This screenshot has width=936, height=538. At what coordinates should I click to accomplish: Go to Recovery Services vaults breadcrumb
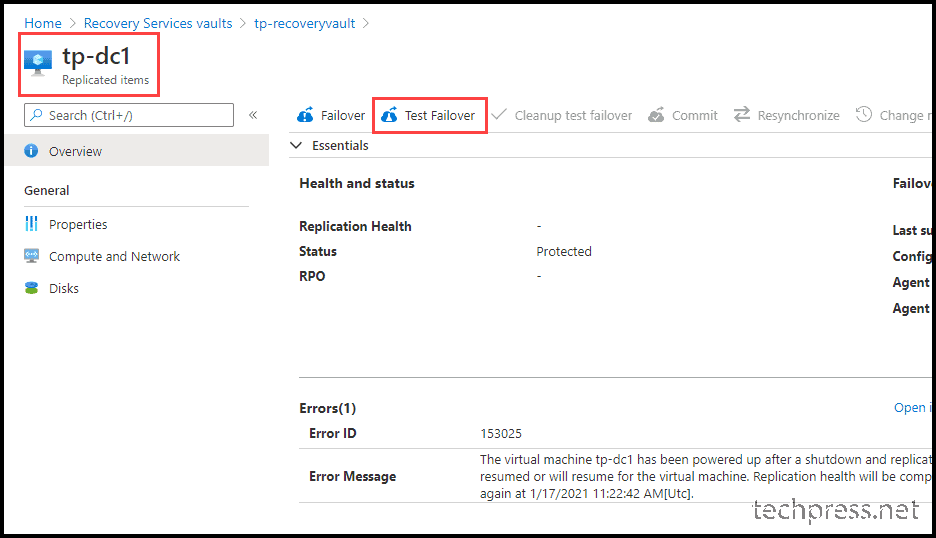[x=158, y=23]
